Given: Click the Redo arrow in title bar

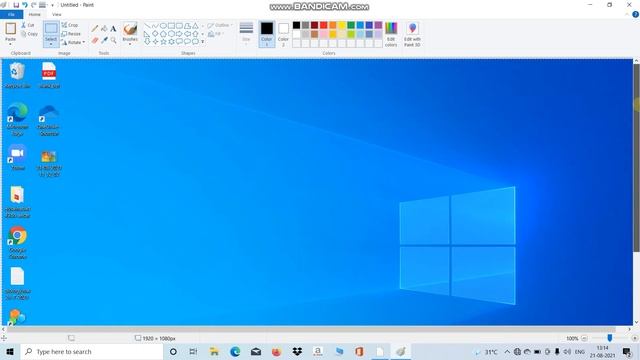Looking at the screenshot, I should (33, 5).
